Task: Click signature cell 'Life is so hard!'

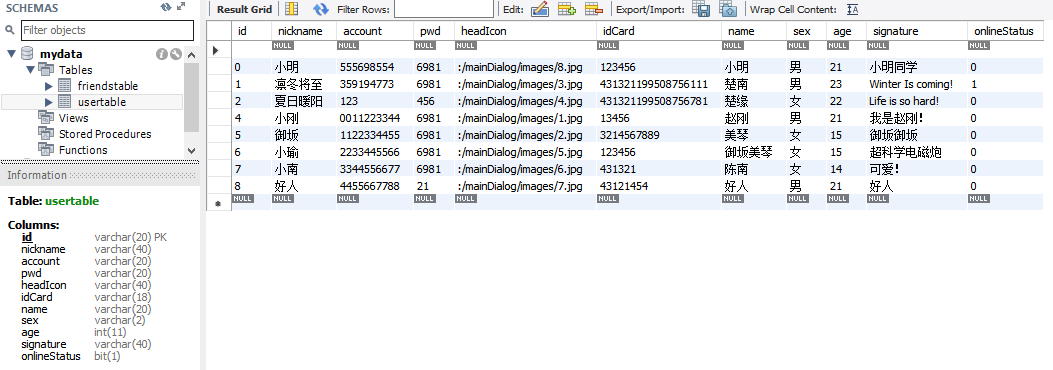Action: [x=917, y=101]
